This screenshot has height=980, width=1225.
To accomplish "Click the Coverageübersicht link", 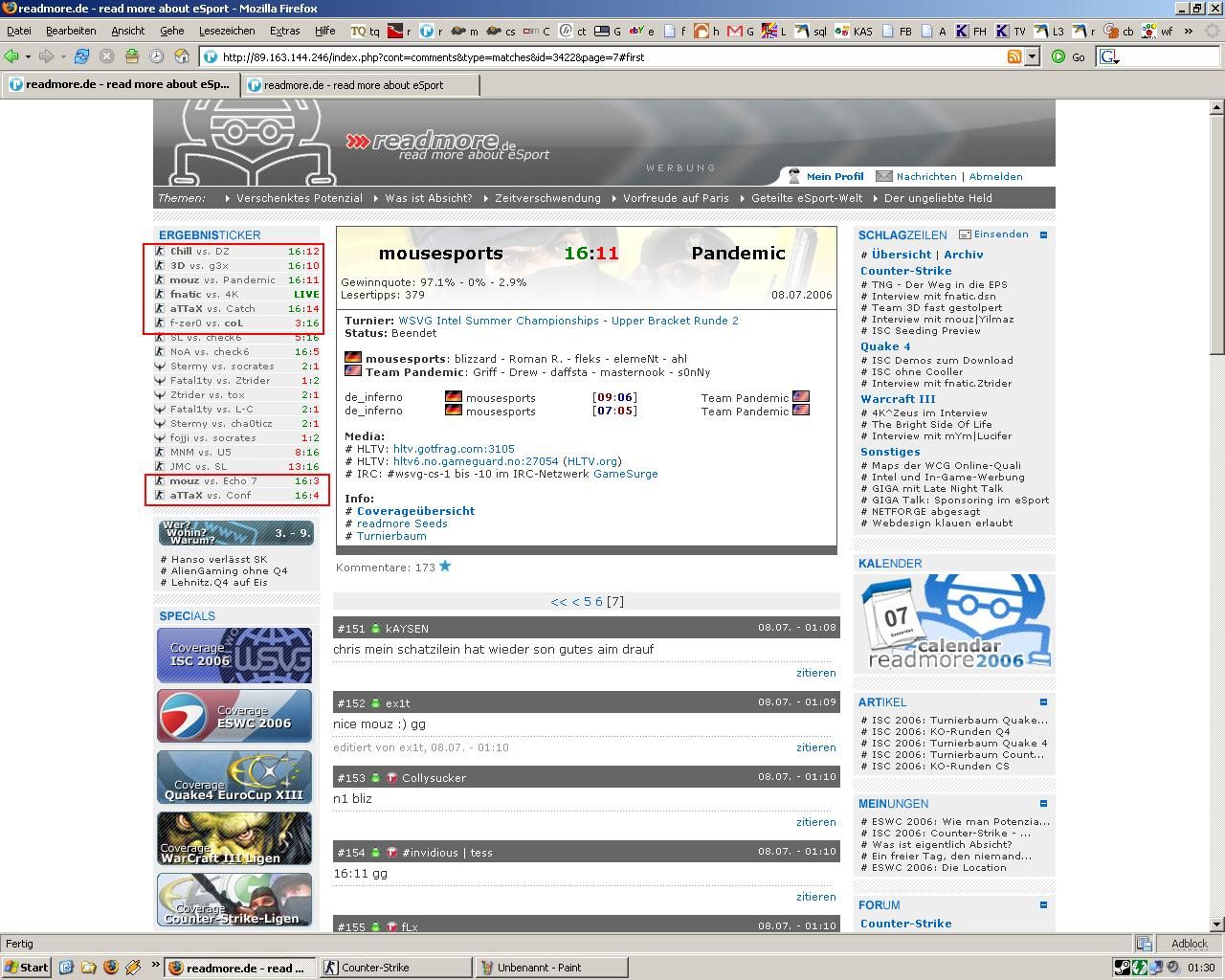I will pyautogui.click(x=415, y=511).
